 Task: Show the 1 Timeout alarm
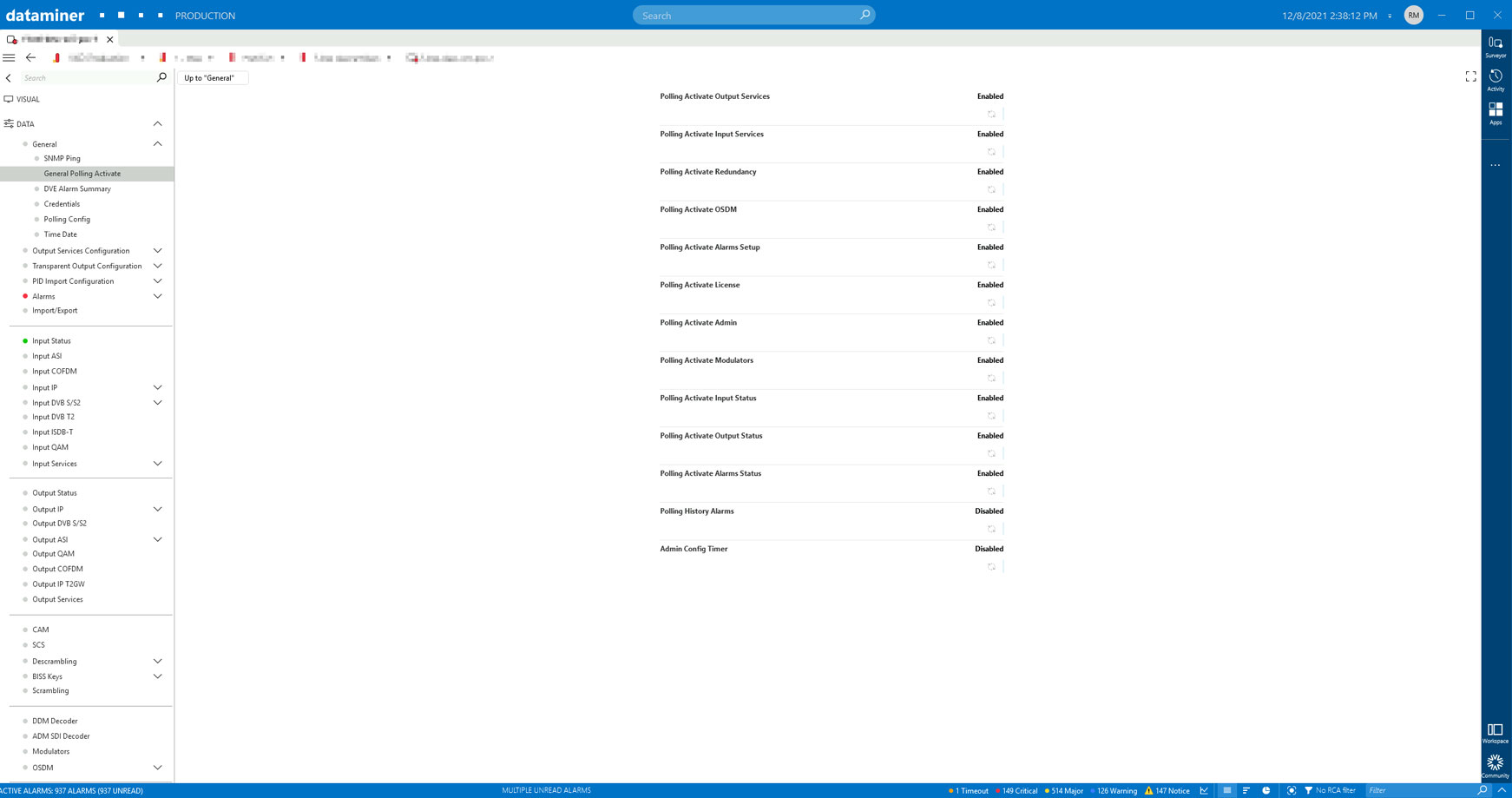pos(969,791)
